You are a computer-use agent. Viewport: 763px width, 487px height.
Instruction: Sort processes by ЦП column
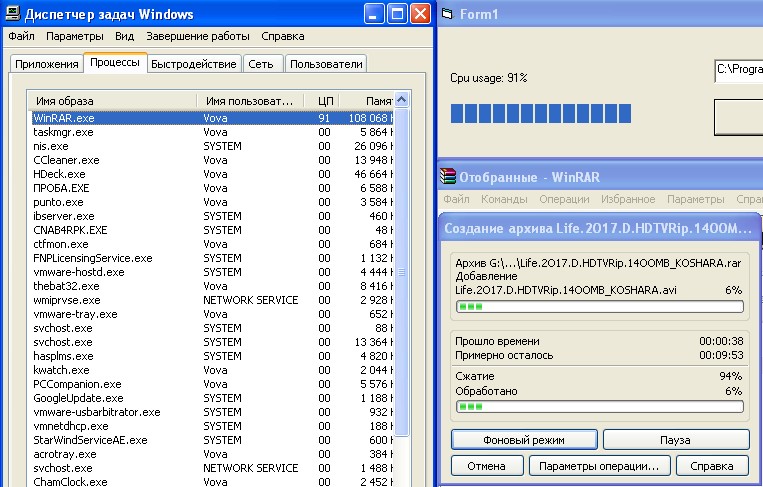322,101
